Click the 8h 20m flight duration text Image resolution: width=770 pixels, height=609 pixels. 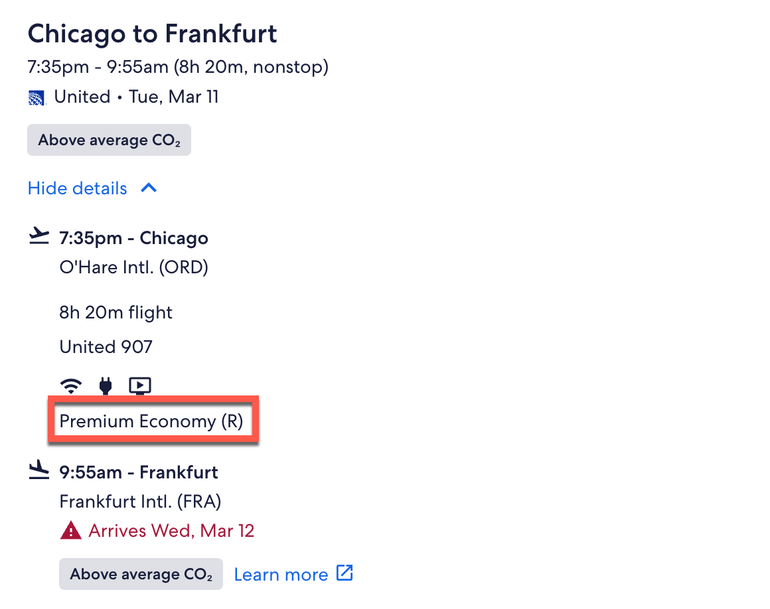tap(116, 312)
